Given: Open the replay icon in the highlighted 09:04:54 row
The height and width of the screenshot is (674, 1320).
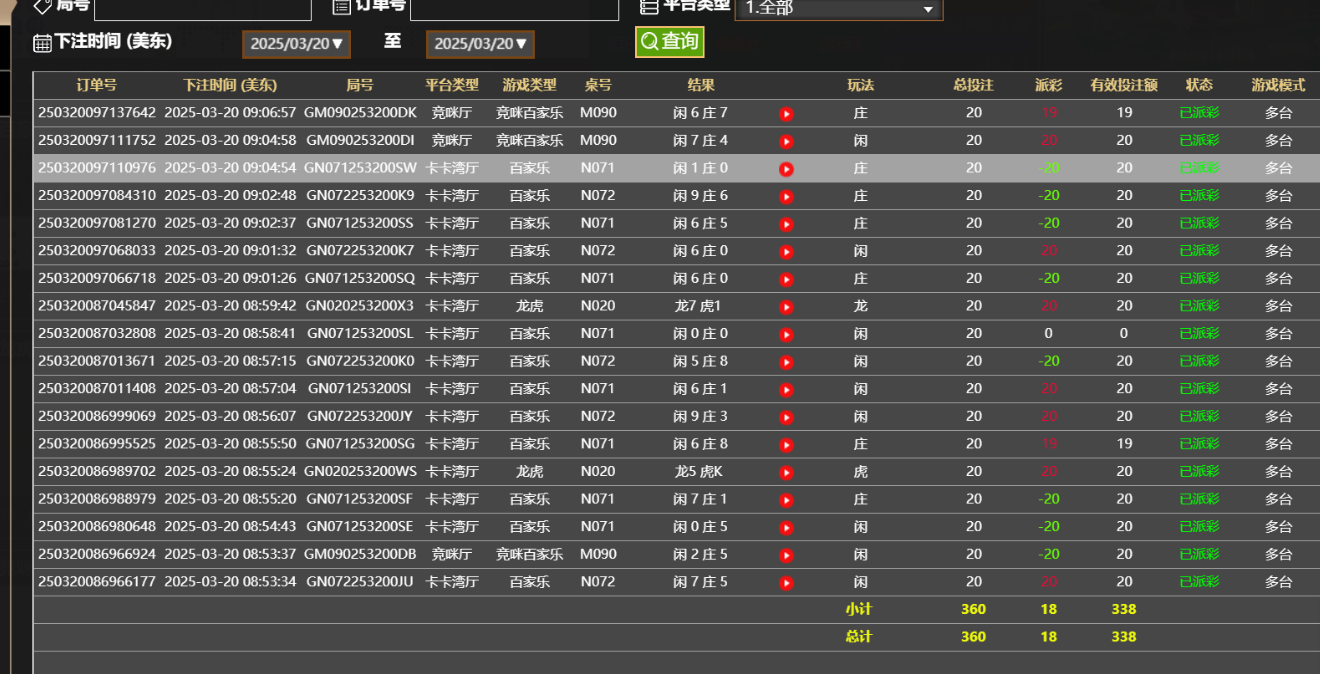Looking at the screenshot, I should 786,169.
